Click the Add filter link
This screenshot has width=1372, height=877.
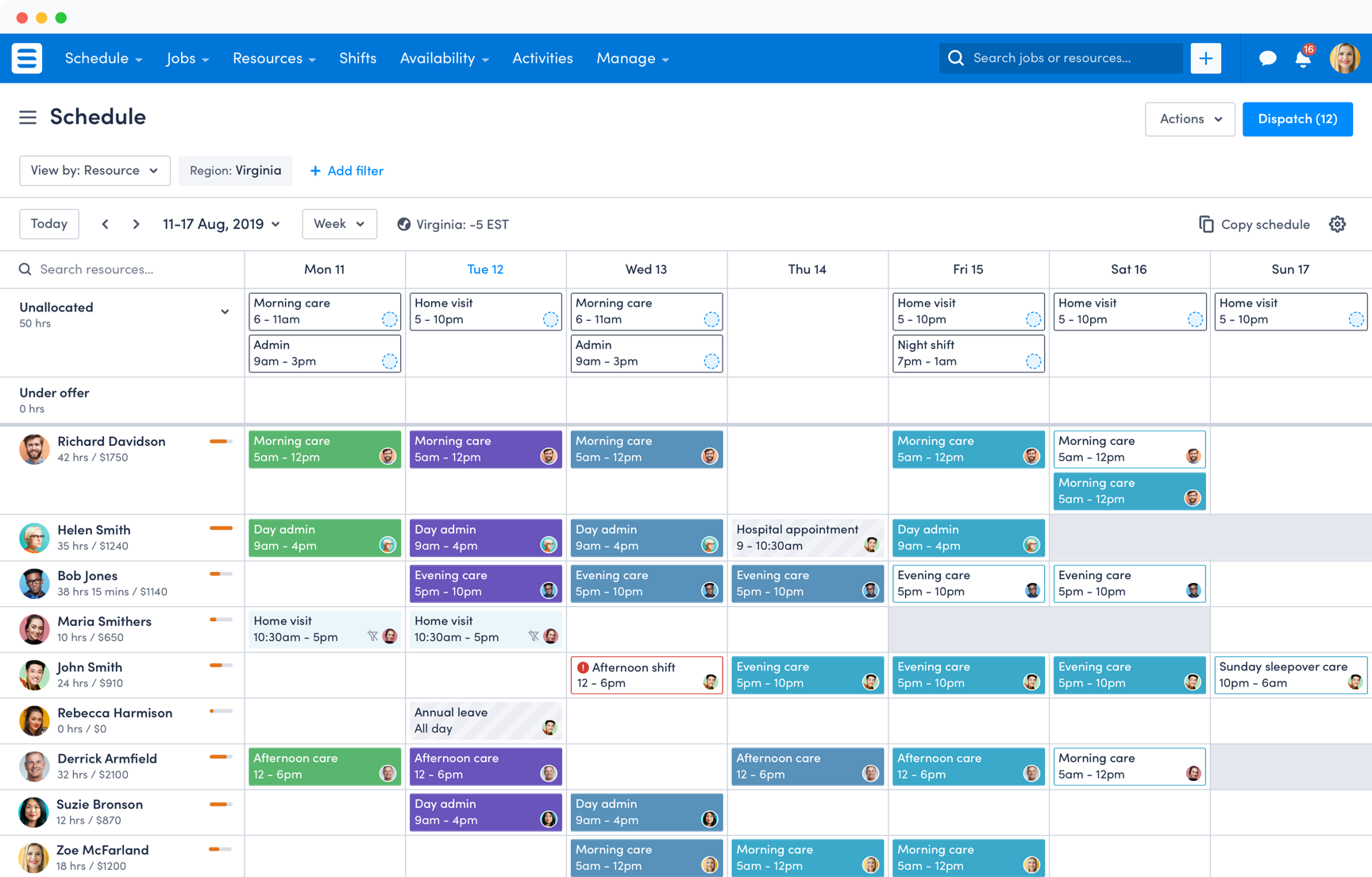click(346, 171)
